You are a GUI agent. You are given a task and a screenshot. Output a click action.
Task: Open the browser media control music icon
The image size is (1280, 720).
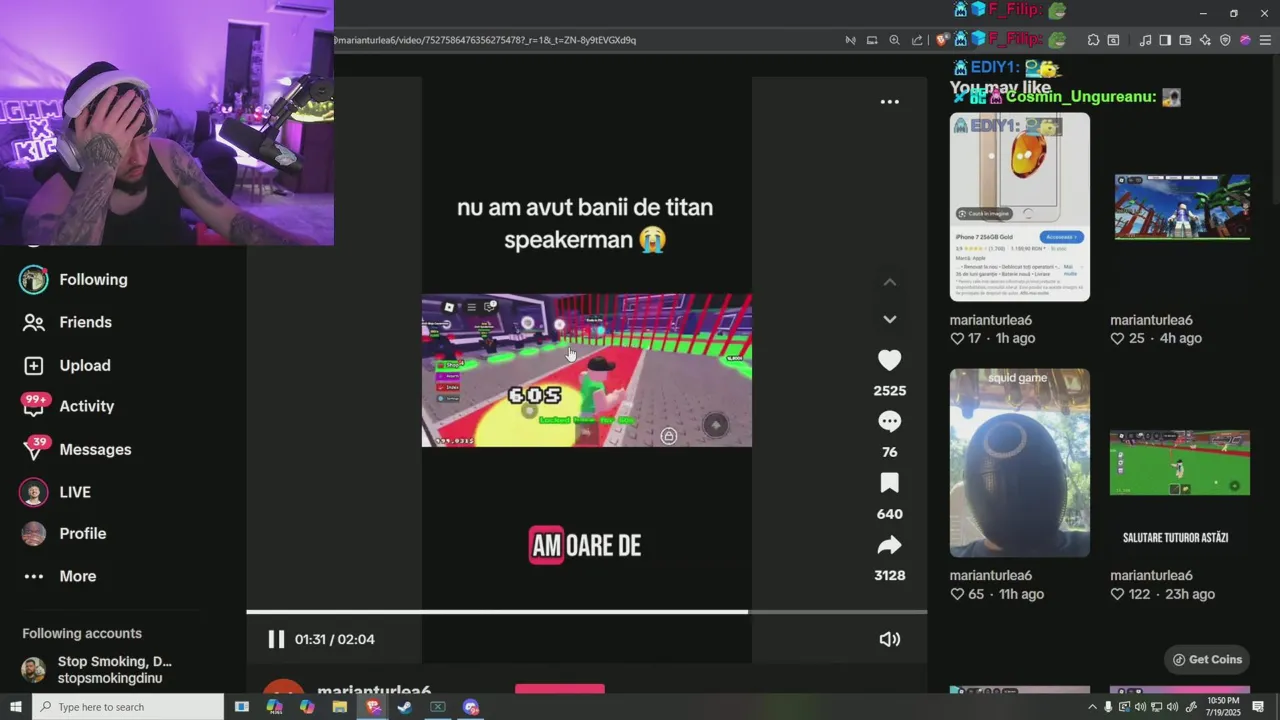coord(1145,40)
